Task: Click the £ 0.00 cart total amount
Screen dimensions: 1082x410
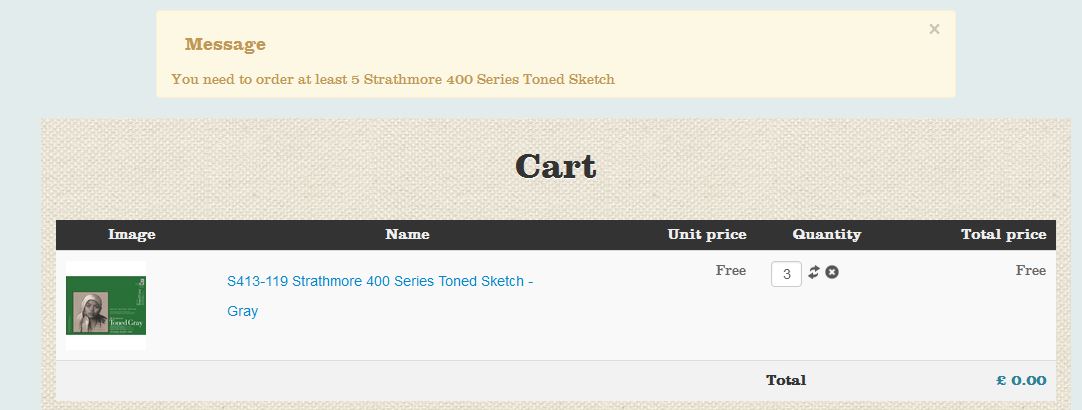Action: click(x=1021, y=380)
